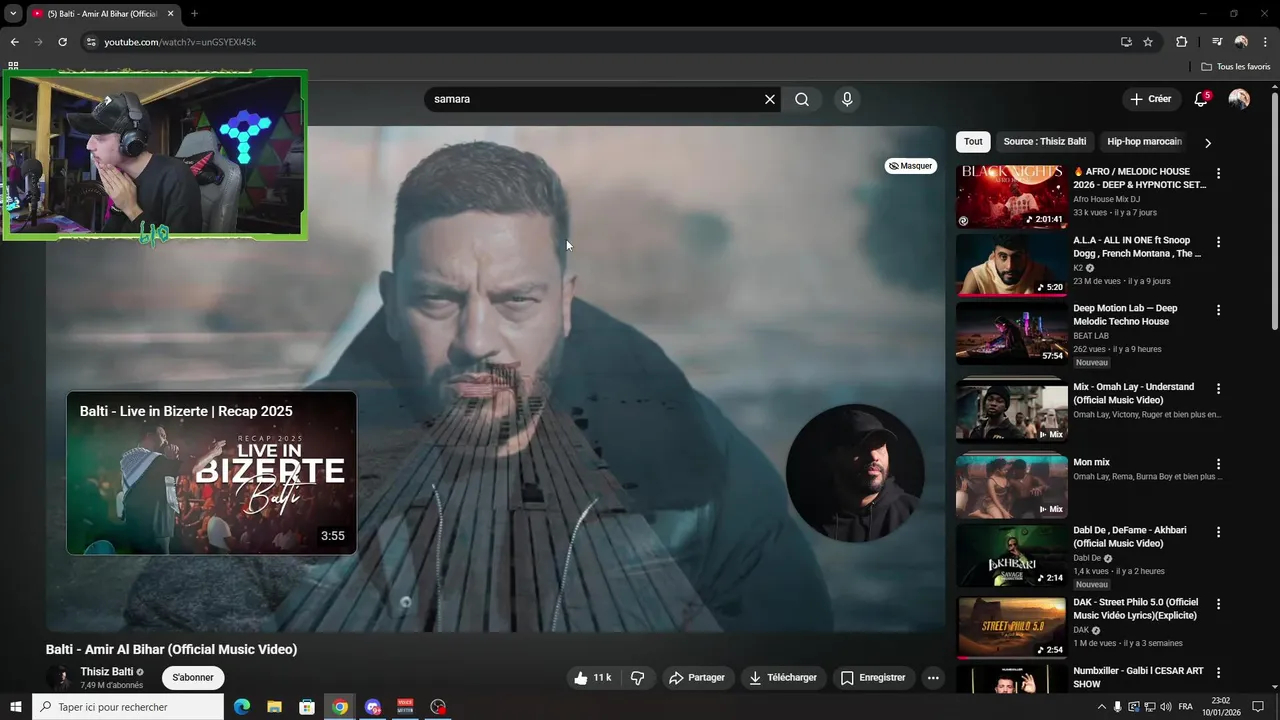Image resolution: width=1280 pixels, height=720 pixels.
Task: Share the video via Partager
Action: click(697, 678)
